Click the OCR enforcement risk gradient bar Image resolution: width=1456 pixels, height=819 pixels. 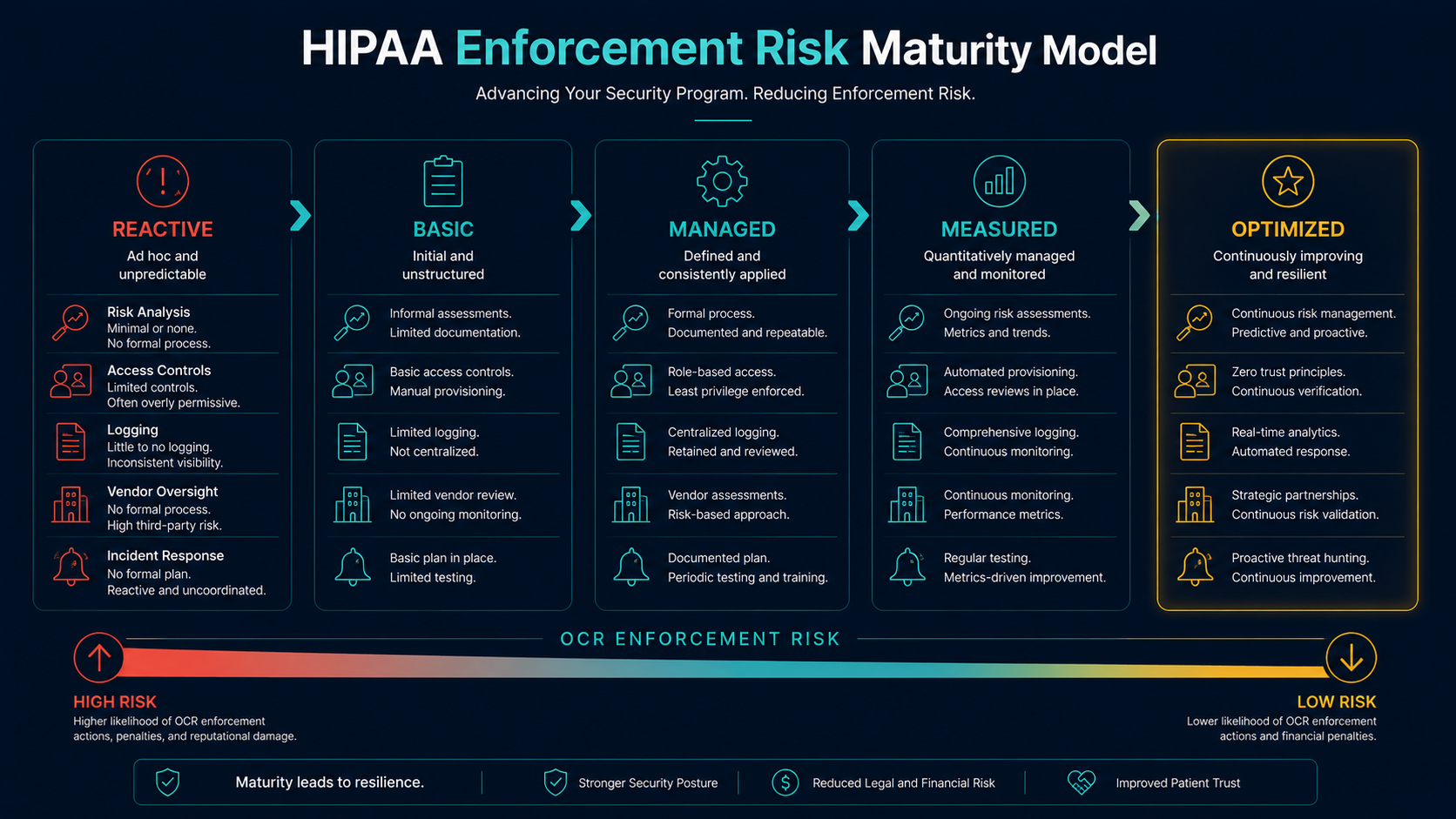[725, 663]
